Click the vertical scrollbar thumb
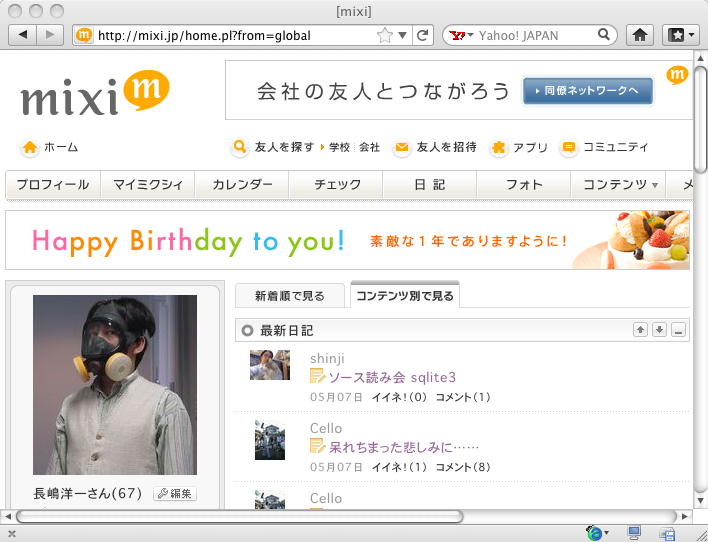 pyautogui.click(x=700, y=120)
